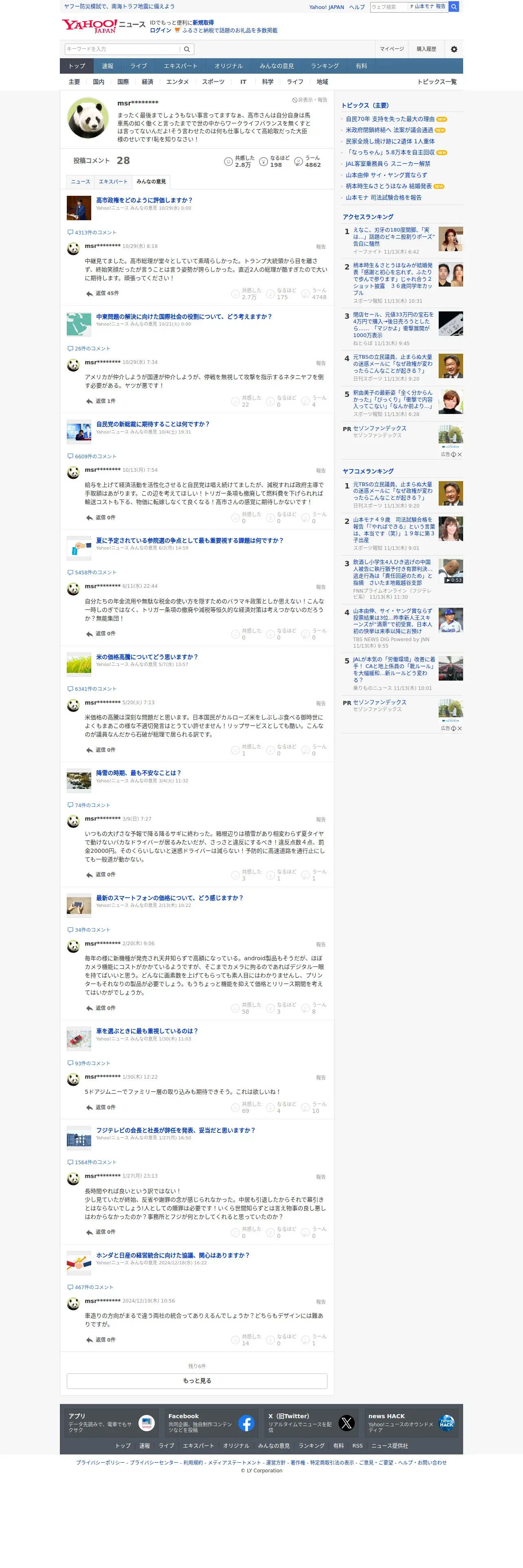The width and height of the screenshot is (523, 1568).
Task: Report the 10/13 7:54 comment via 報告
Action: click(x=321, y=471)
